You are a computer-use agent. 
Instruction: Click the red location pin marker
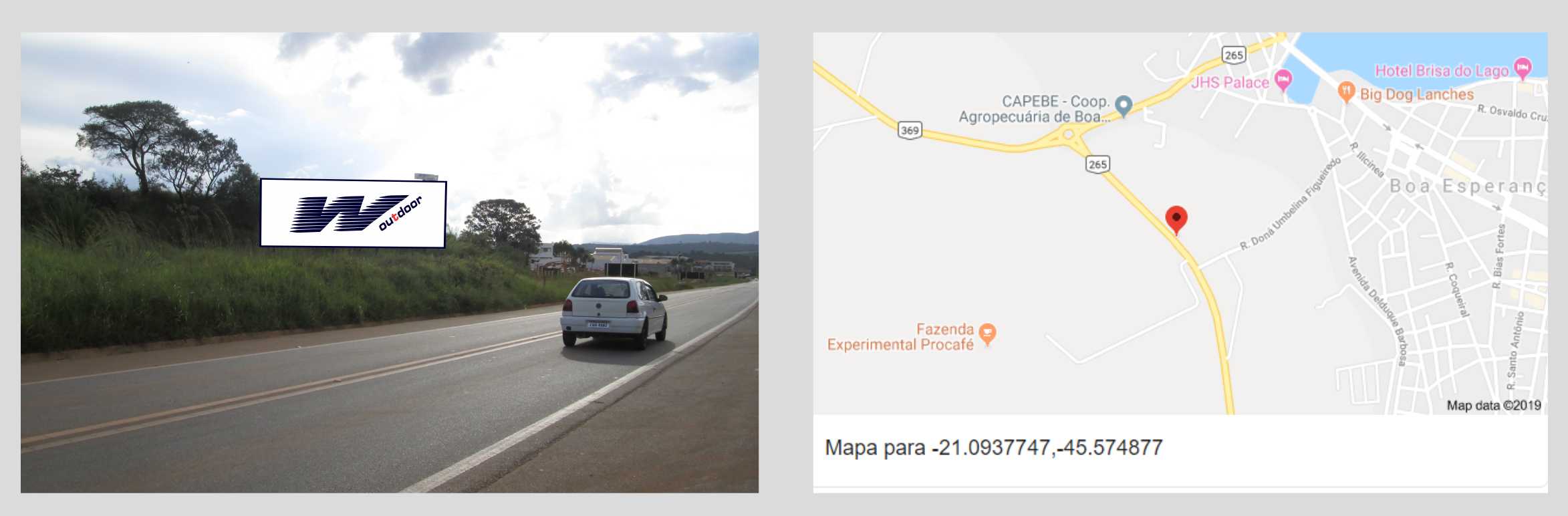pyautogui.click(x=1176, y=220)
